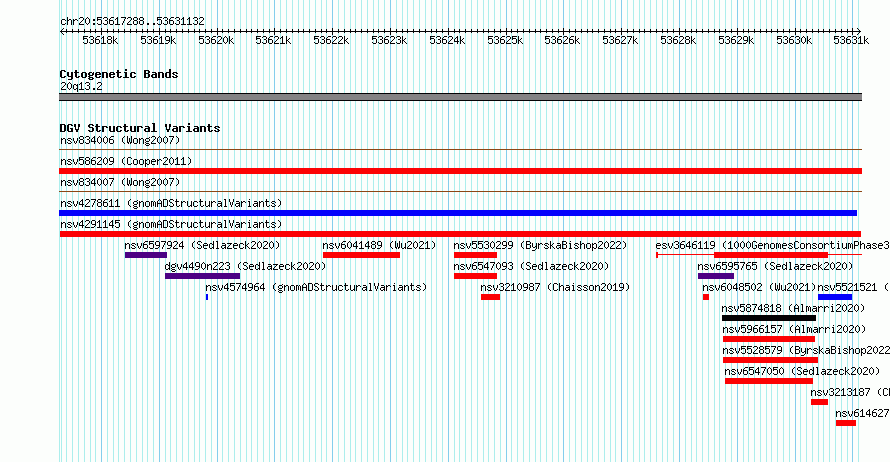Click nsv3210987 (Chaisson2019) label
This screenshot has width=890, height=462.
point(555,287)
